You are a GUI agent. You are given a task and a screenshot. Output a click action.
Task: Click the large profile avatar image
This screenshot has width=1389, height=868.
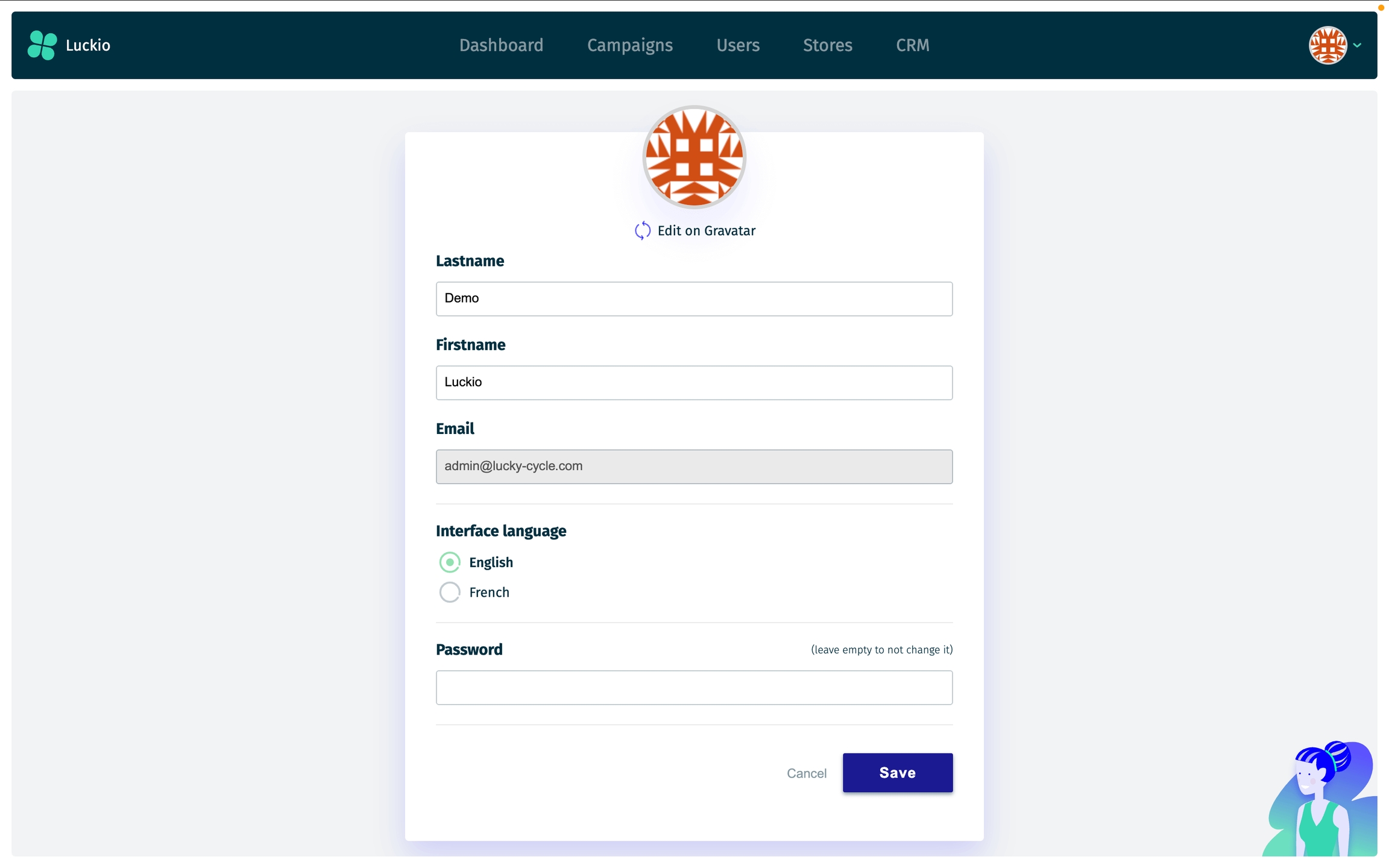(694, 158)
